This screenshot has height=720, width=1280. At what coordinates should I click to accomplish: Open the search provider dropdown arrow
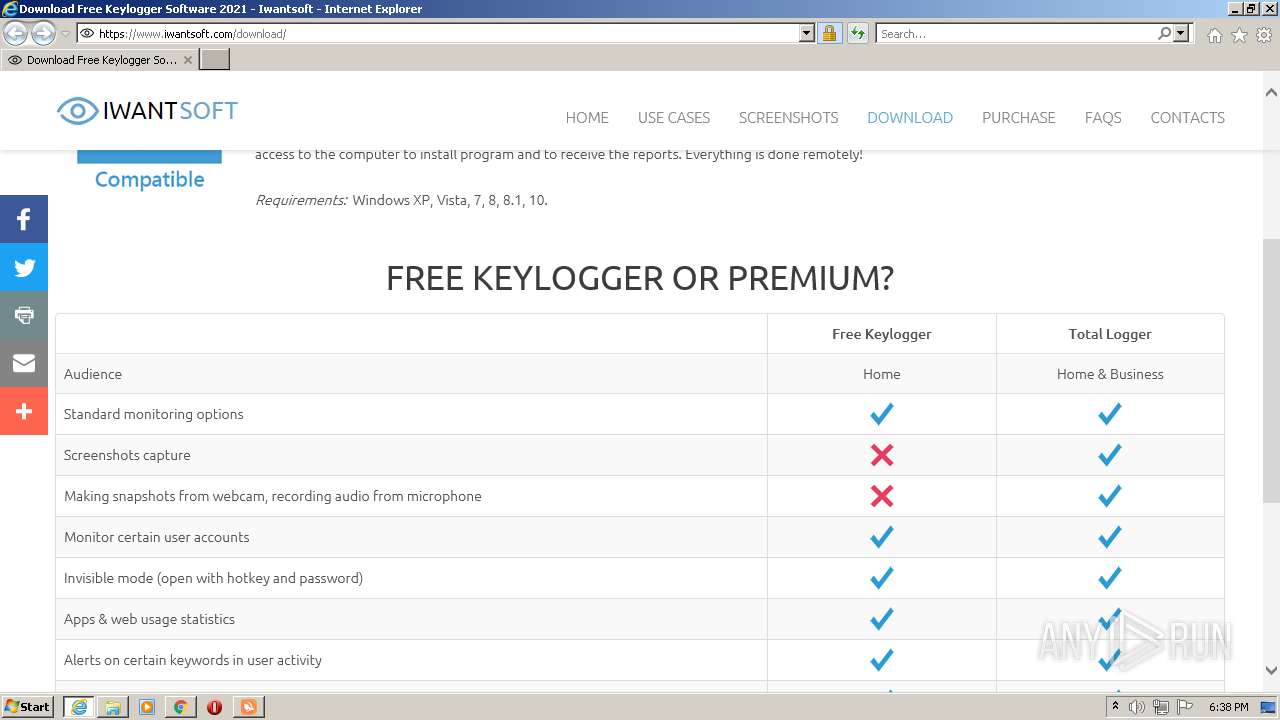pyautogui.click(x=1181, y=34)
